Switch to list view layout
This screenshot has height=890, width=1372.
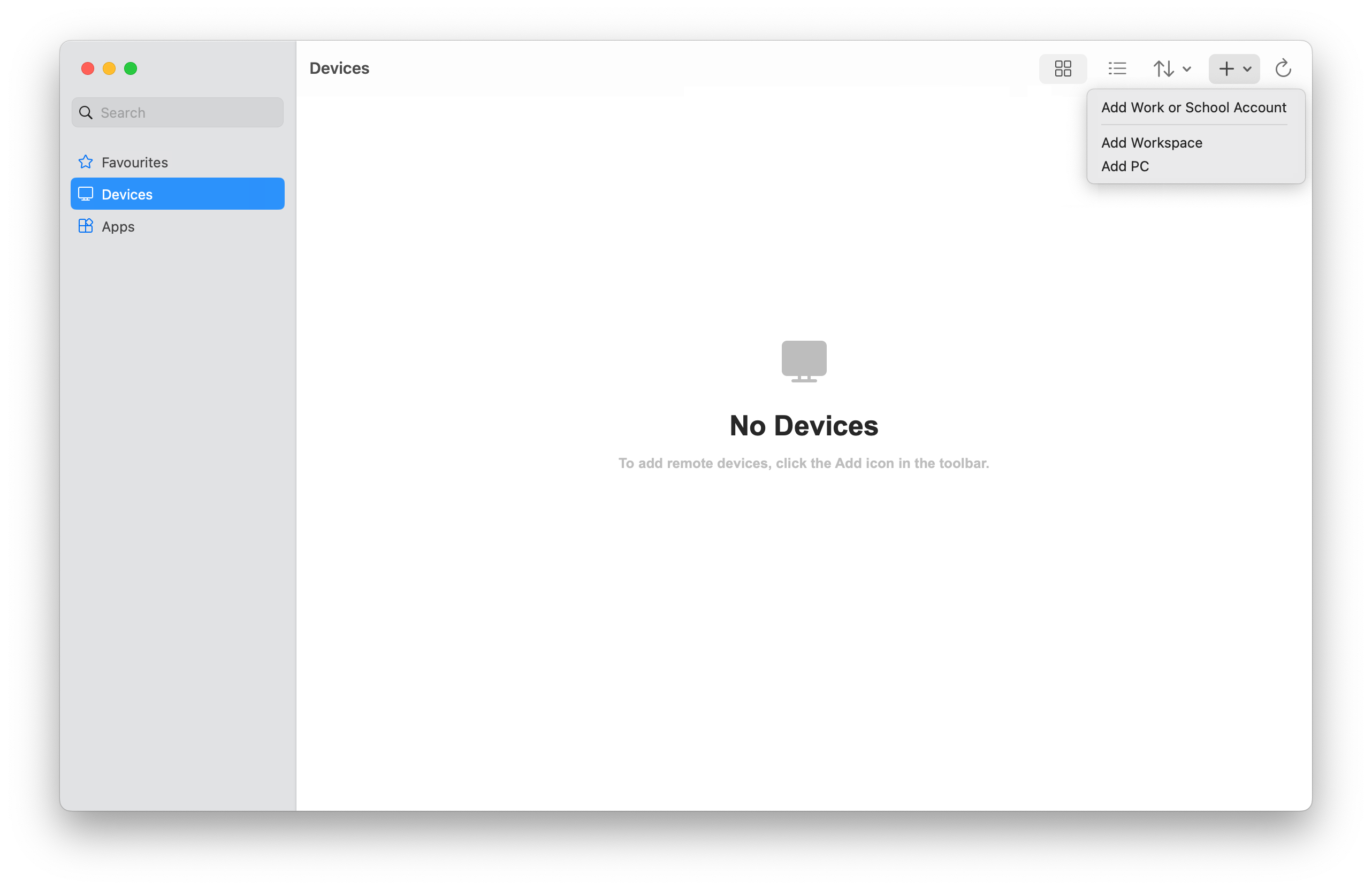tap(1117, 68)
